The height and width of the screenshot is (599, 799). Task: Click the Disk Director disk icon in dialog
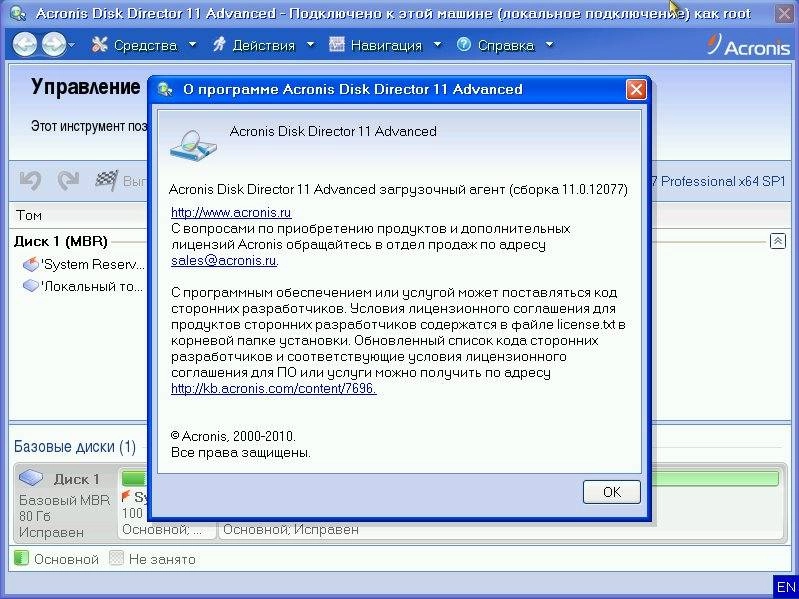pos(193,146)
